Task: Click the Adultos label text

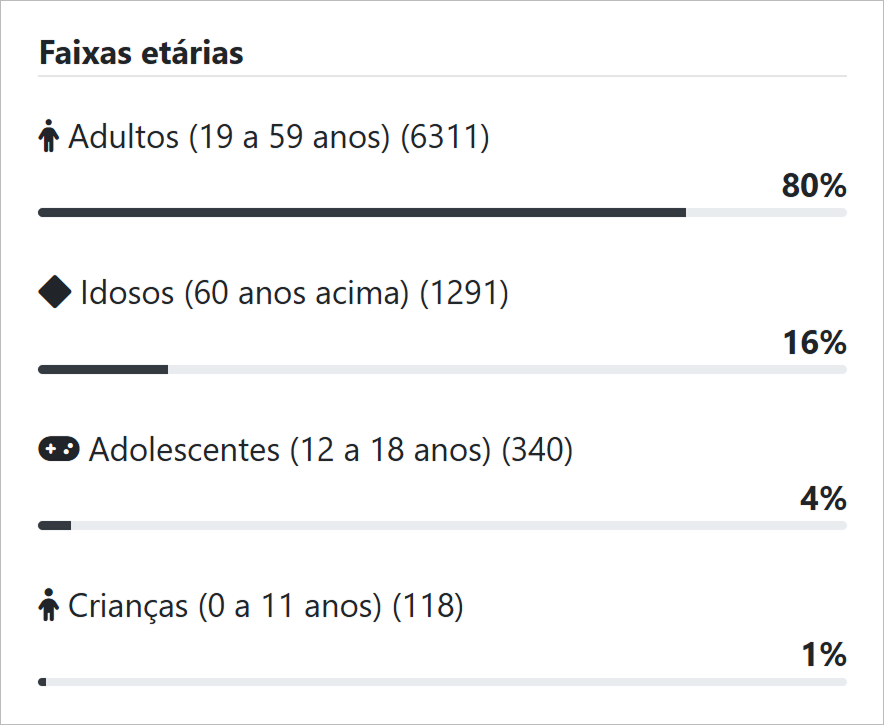Action: pyautogui.click(x=228, y=137)
